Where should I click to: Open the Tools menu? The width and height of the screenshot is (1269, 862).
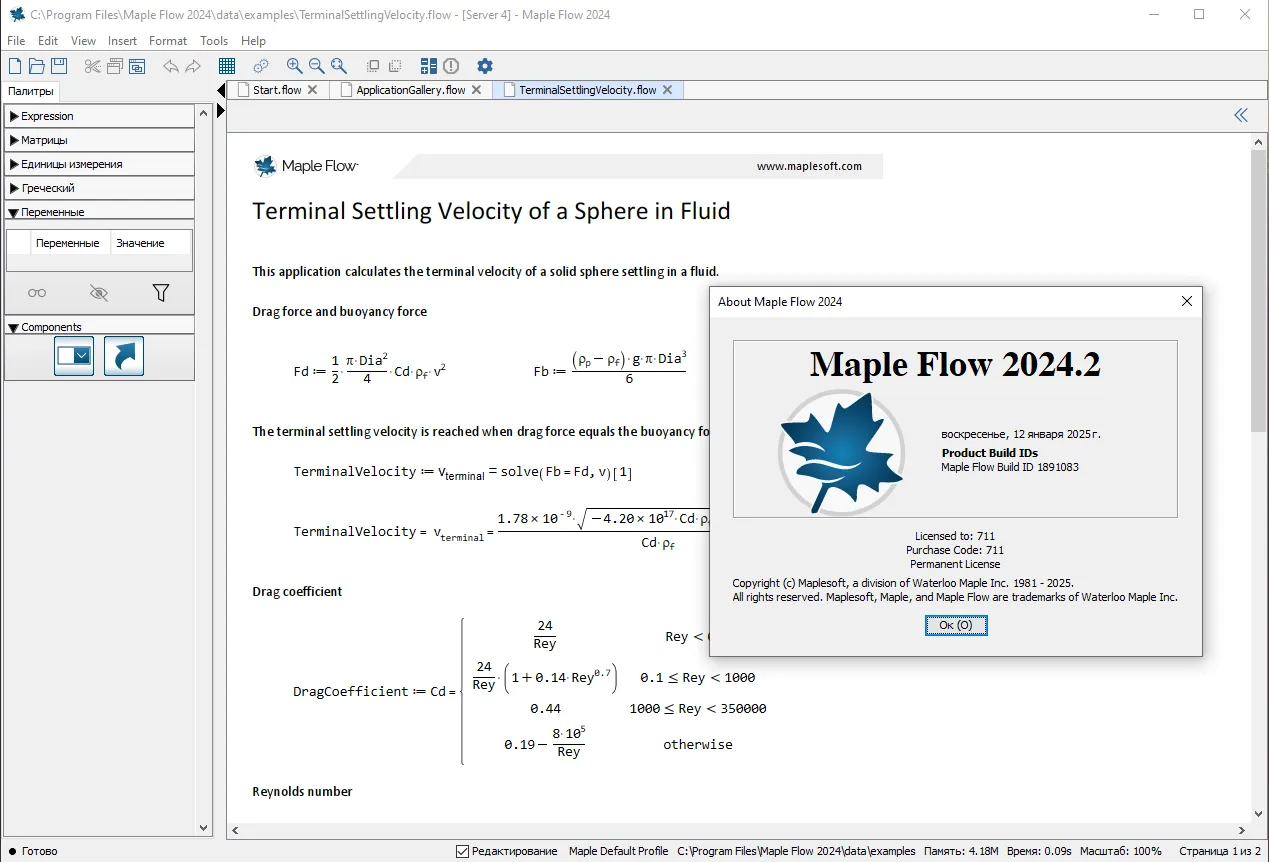(214, 41)
